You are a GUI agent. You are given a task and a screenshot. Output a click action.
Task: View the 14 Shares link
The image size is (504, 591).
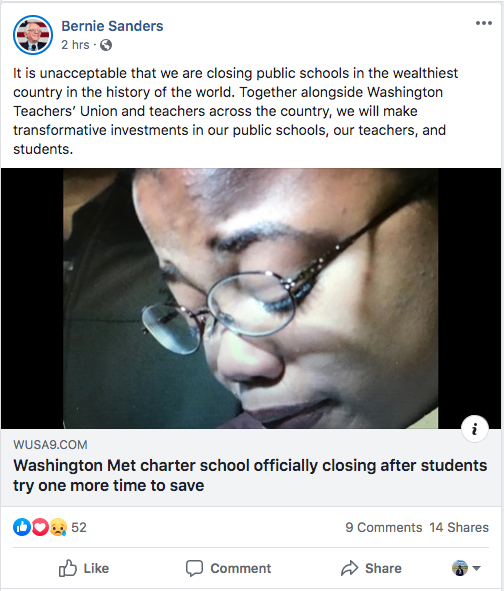(459, 527)
